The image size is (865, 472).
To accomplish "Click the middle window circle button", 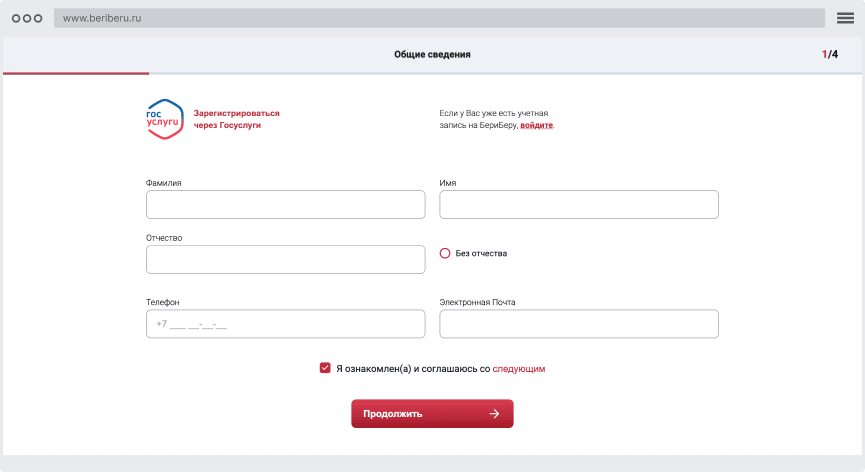I will point(27,18).
